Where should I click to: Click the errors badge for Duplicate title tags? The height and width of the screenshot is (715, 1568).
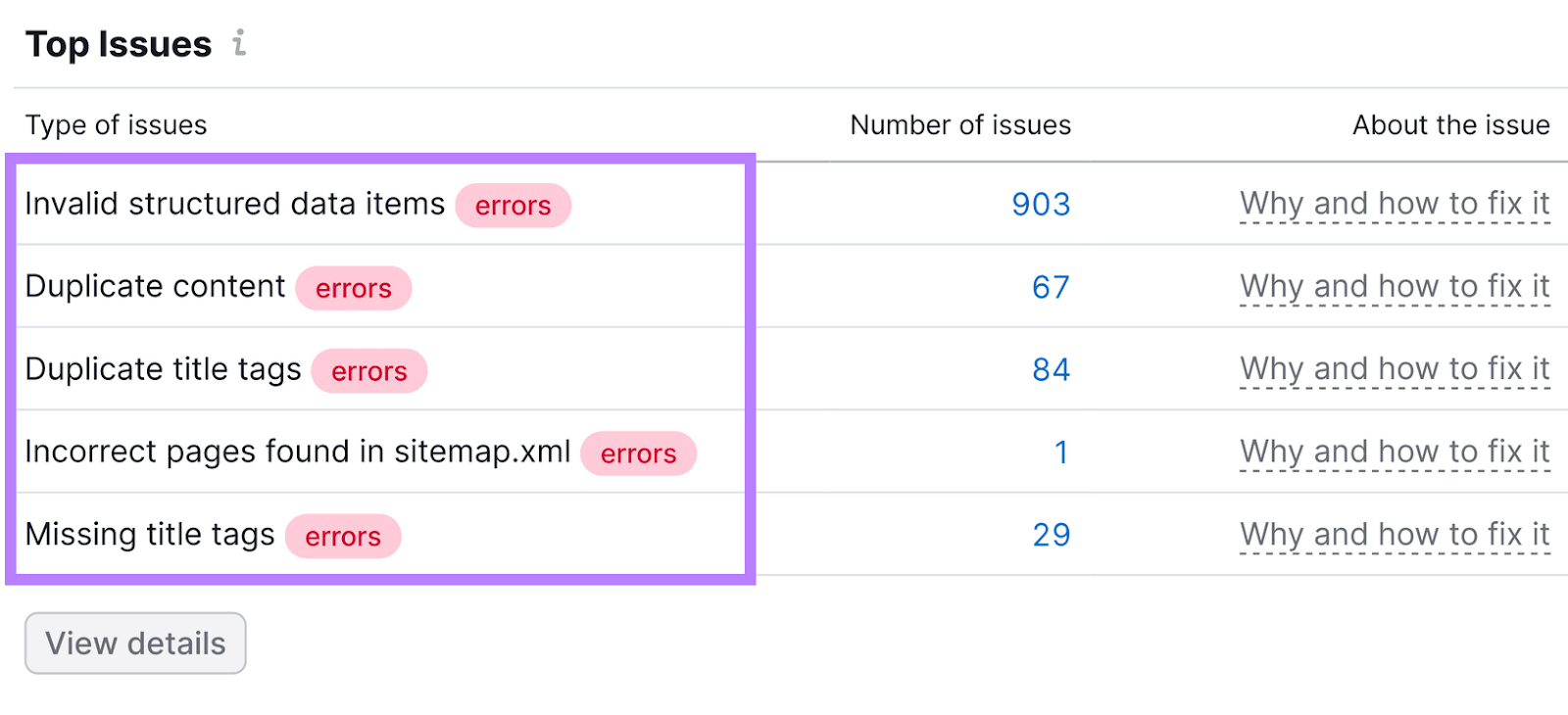[x=369, y=371]
